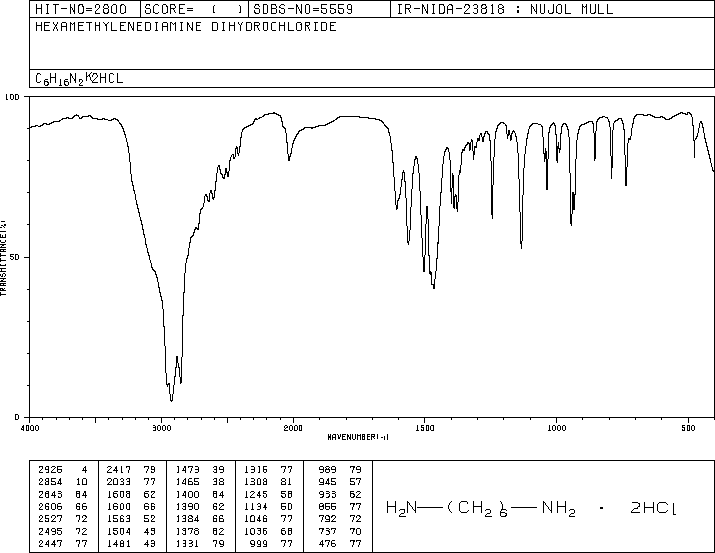
Task: Click peak table entry 2033
Action: [x=119, y=482]
